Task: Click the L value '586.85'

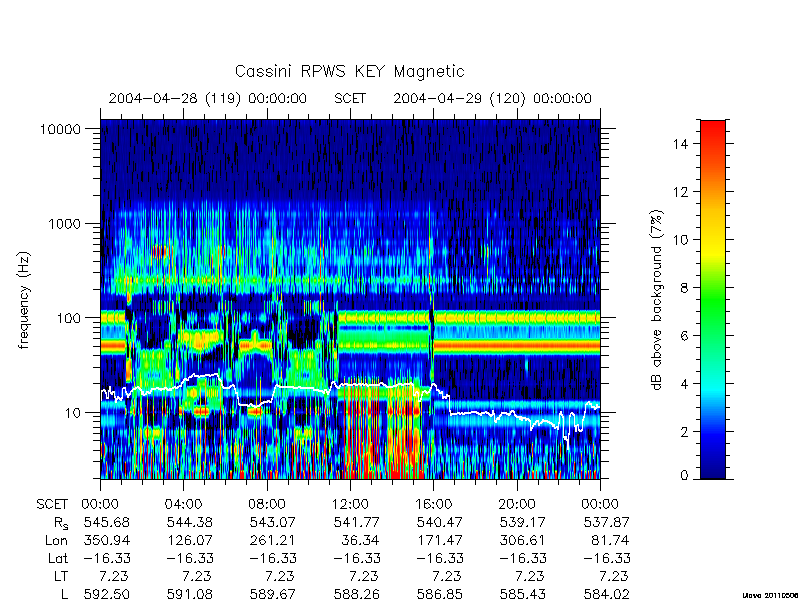Action: coord(440,594)
